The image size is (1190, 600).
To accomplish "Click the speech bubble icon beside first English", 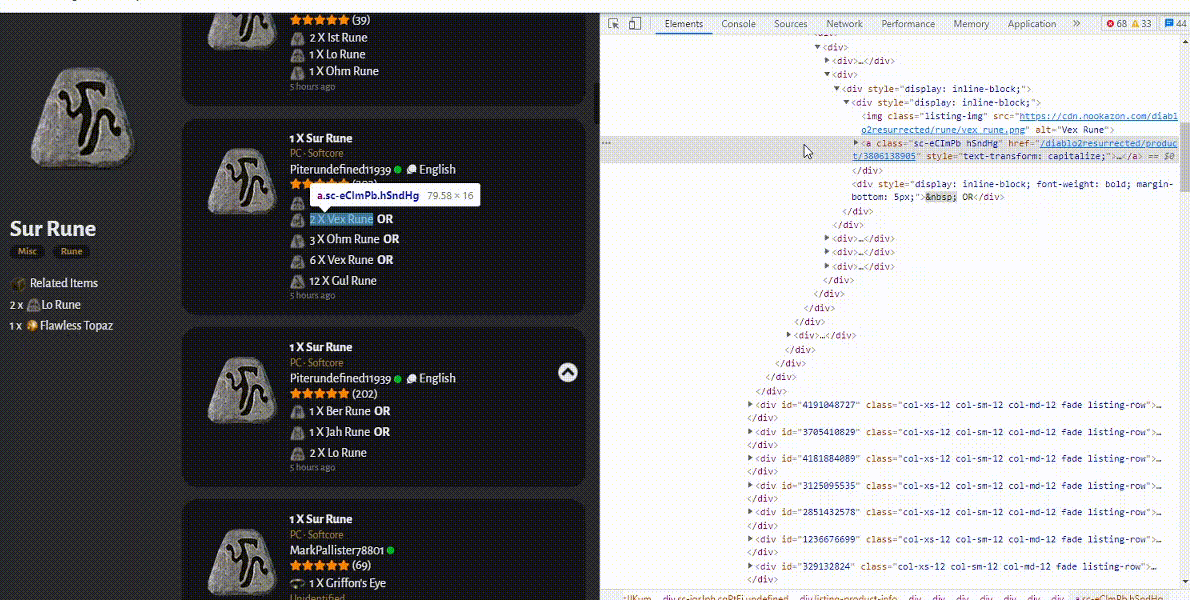I will (x=411, y=169).
